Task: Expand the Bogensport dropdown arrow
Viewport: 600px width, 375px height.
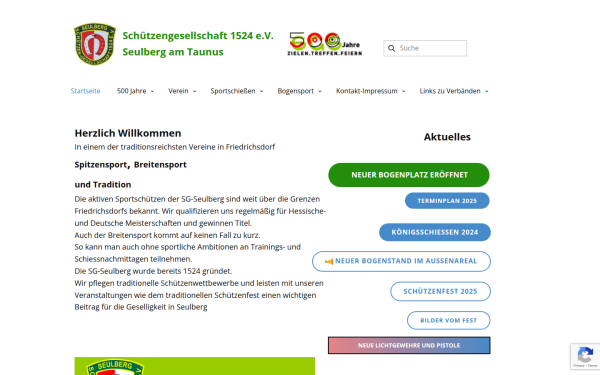Action: point(320,91)
